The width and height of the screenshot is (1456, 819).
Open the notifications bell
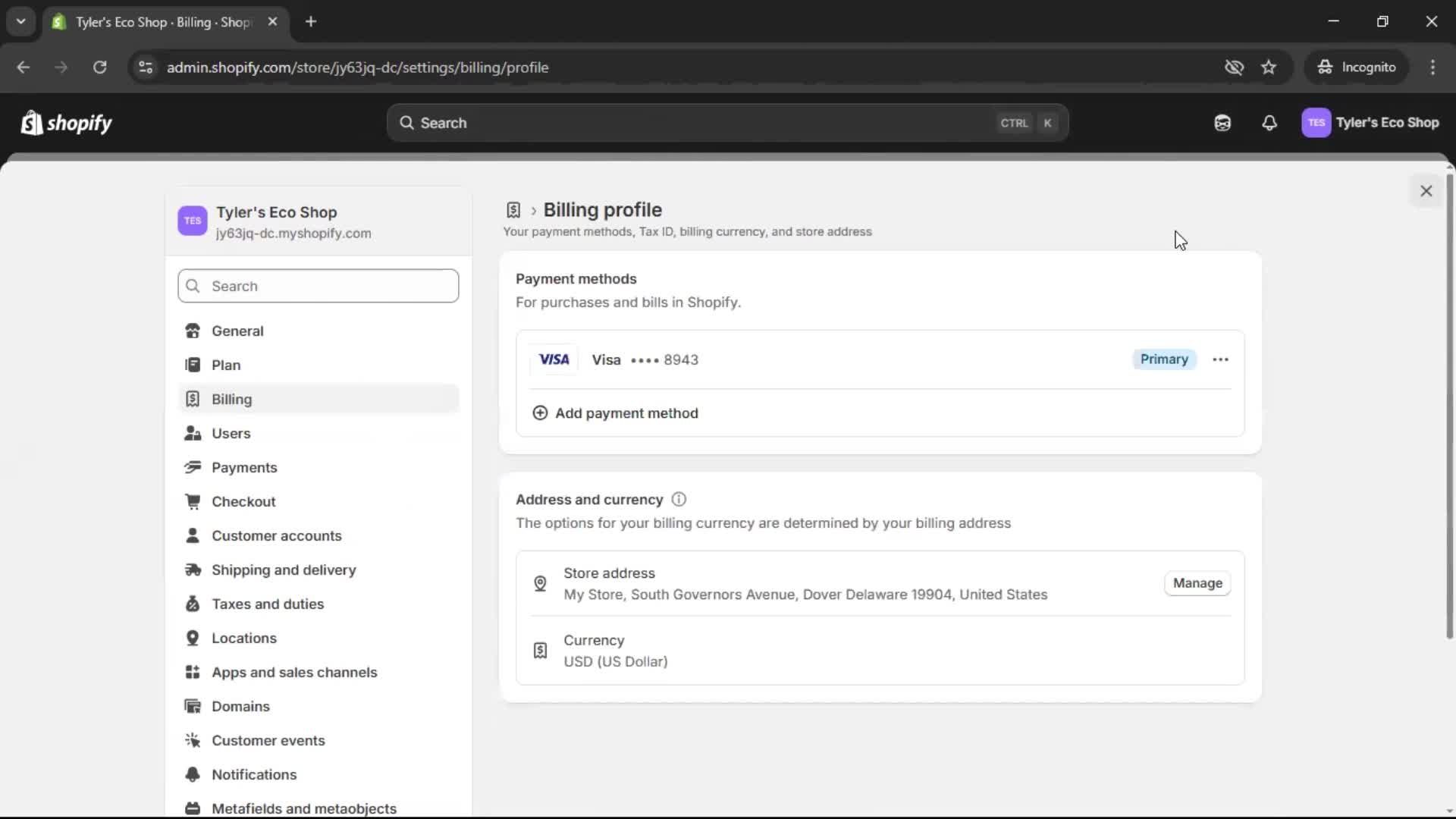(1270, 122)
